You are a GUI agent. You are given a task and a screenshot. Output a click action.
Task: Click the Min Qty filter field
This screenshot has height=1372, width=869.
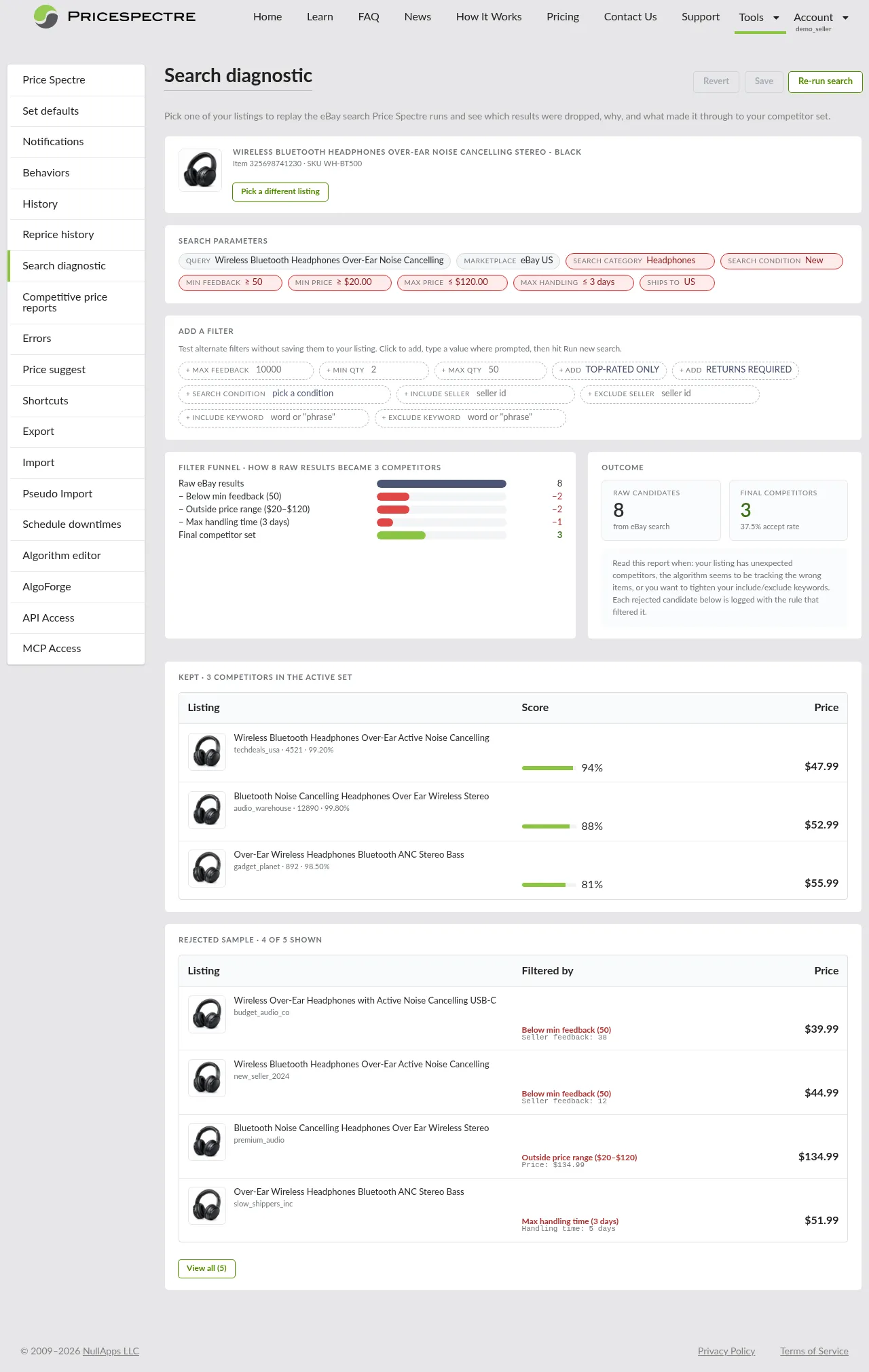[x=374, y=370]
